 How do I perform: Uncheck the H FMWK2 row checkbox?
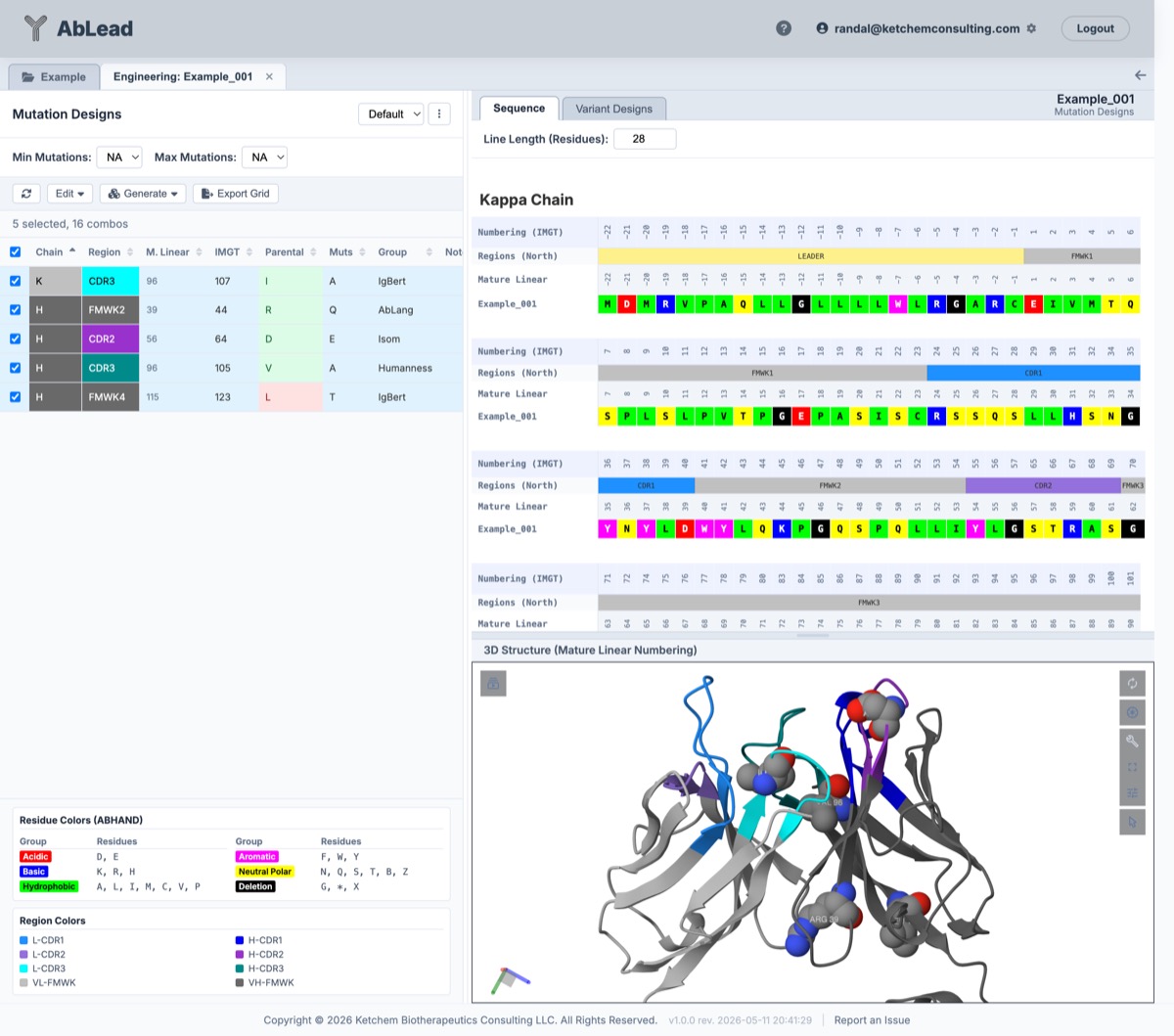click(15, 310)
